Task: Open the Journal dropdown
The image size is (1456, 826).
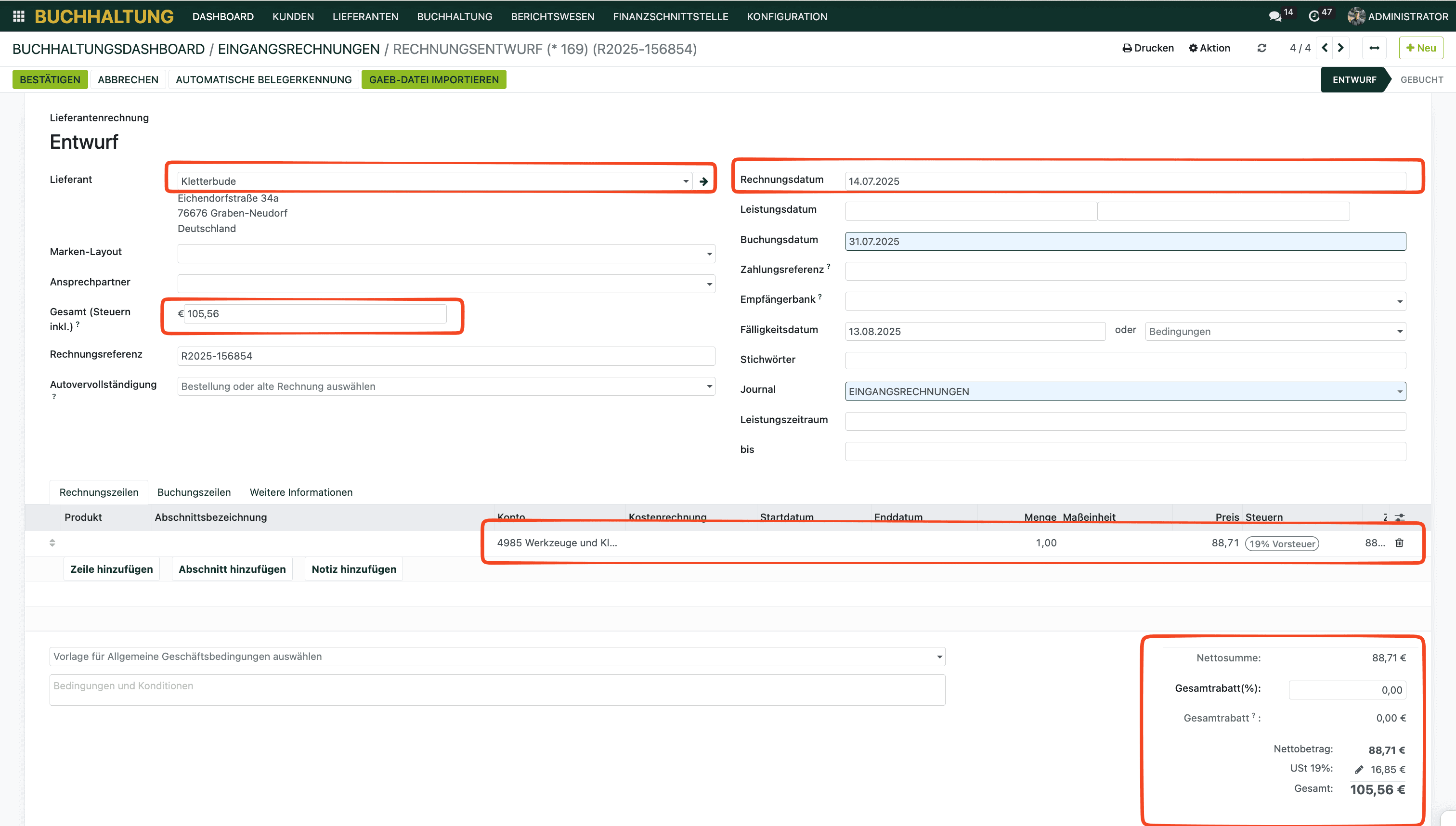Action: (x=1399, y=391)
